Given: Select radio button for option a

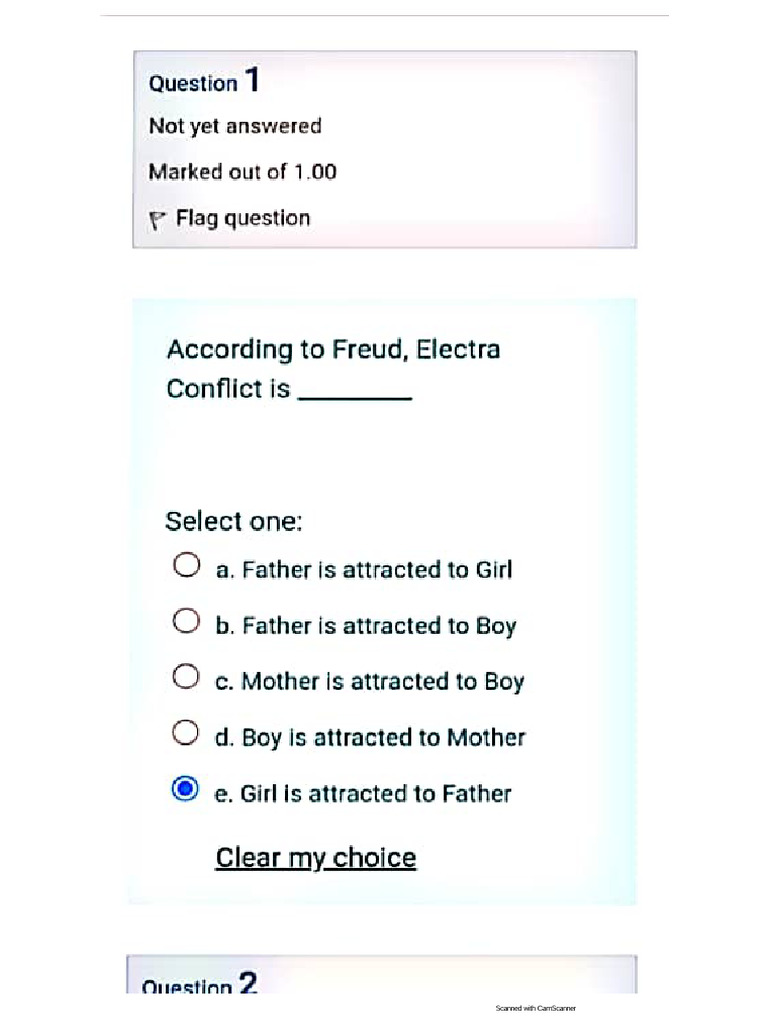Looking at the screenshot, I should coord(185,566).
